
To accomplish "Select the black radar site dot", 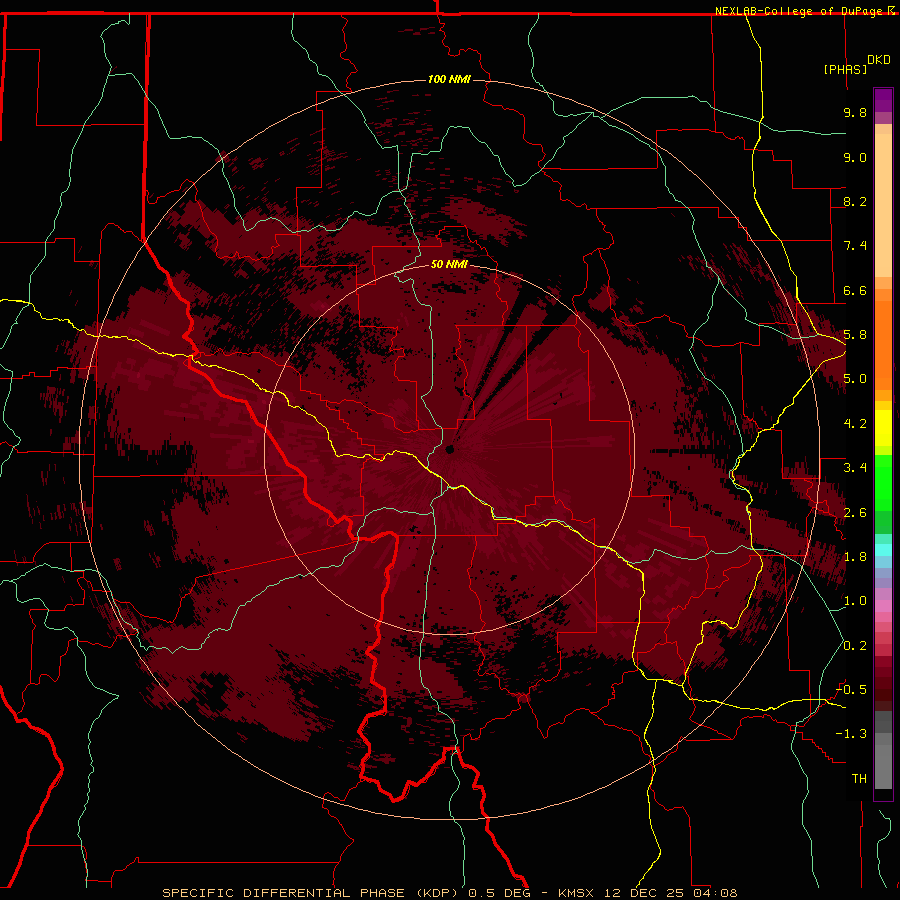I will 450,449.
